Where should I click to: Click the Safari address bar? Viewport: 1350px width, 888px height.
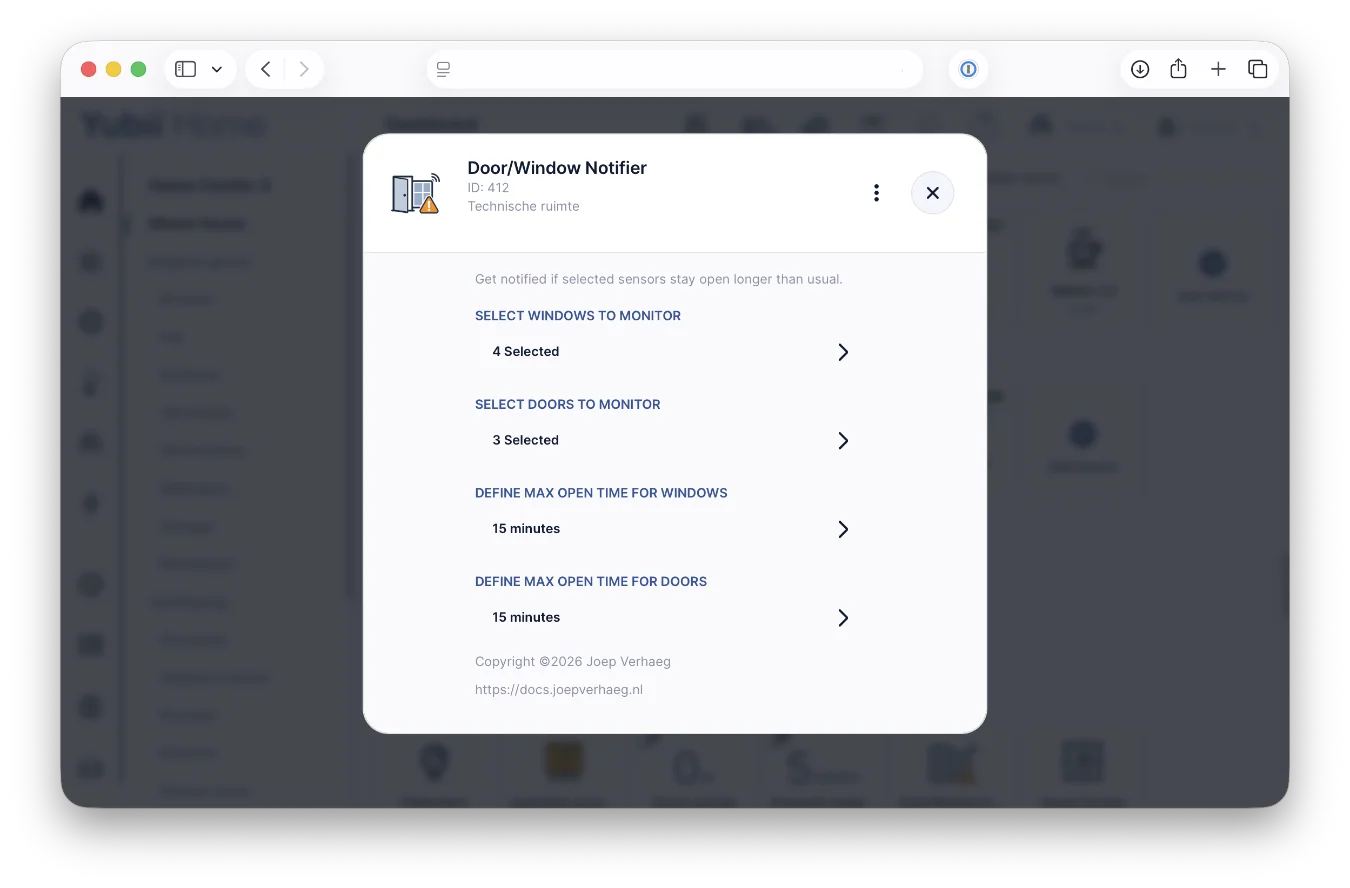tap(675, 69)
